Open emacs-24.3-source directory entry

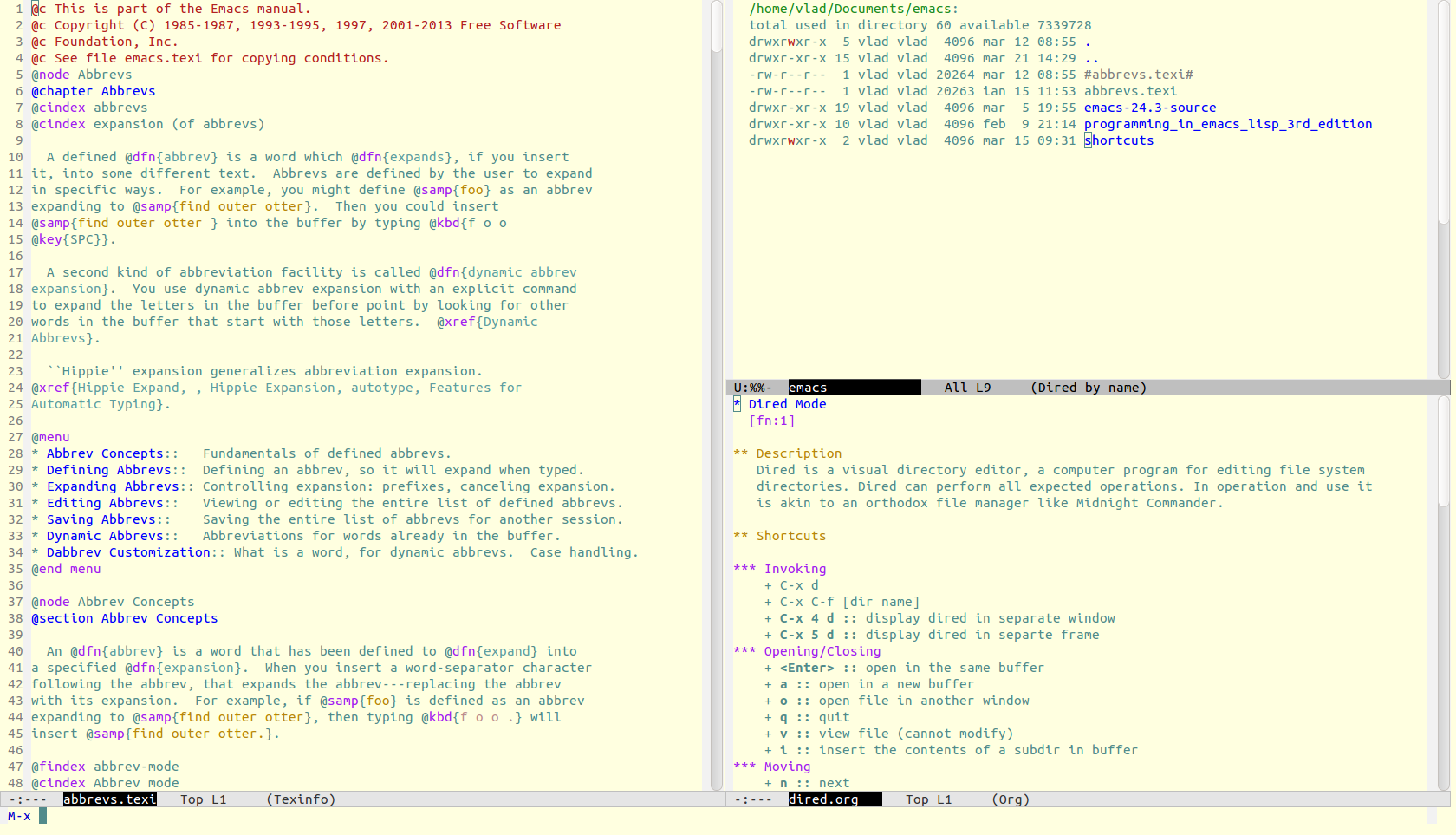[x=1150, y=108]
